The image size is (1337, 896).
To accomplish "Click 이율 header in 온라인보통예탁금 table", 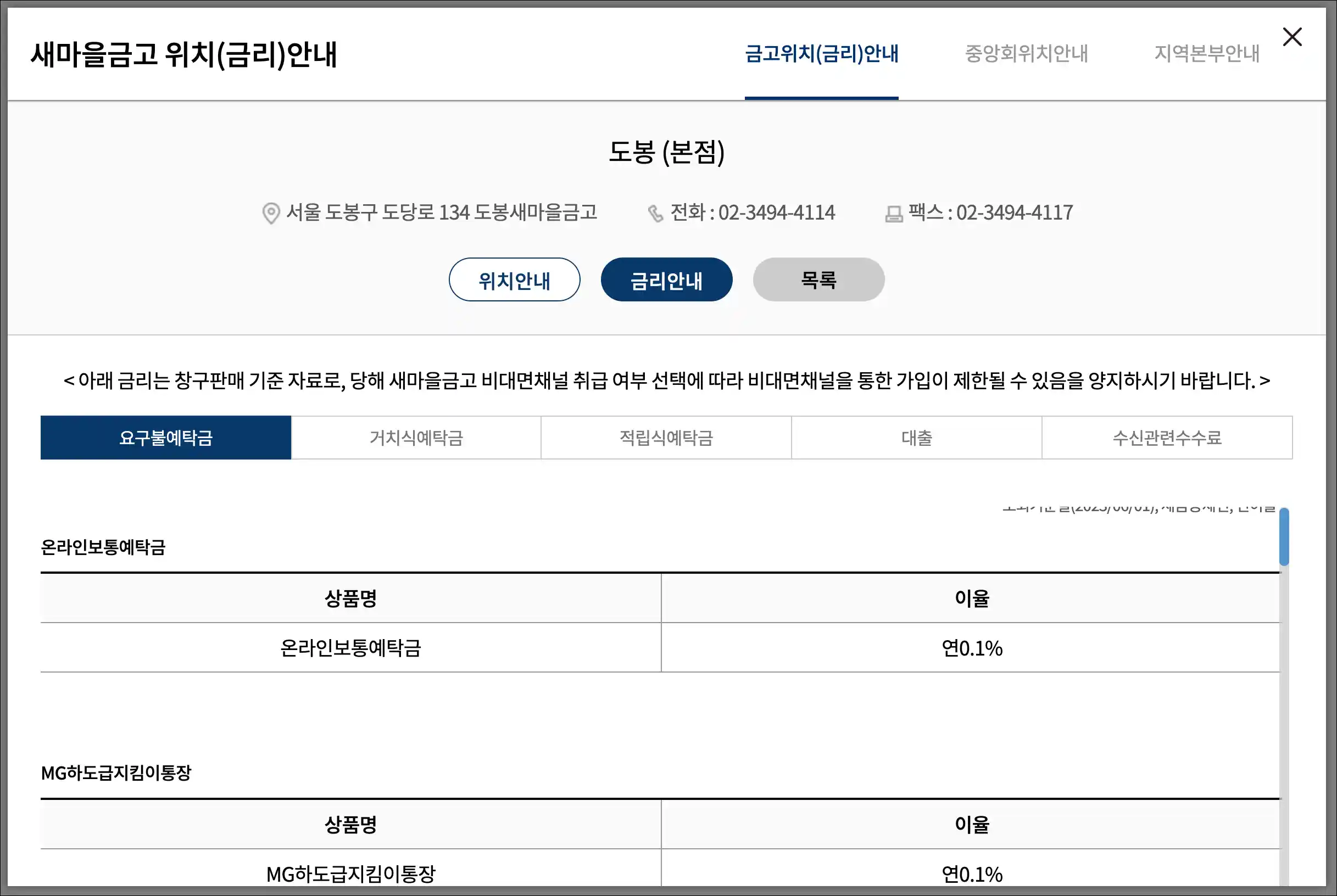I will pyautogui.click(x=972, y=598).
